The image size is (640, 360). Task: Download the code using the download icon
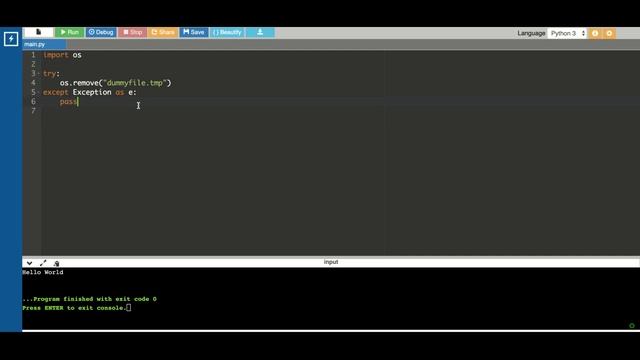pos(260,32)
